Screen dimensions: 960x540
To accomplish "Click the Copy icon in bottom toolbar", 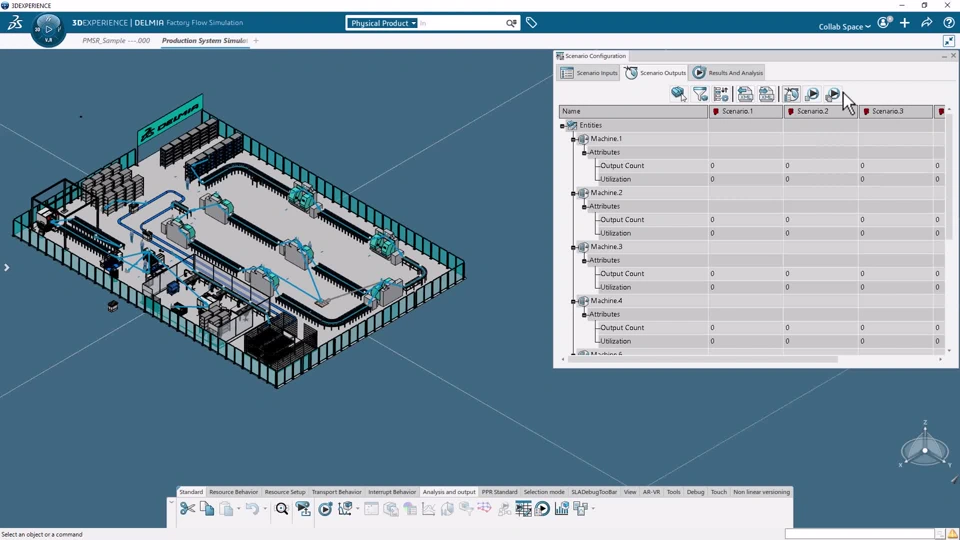I will pos(207,508).
